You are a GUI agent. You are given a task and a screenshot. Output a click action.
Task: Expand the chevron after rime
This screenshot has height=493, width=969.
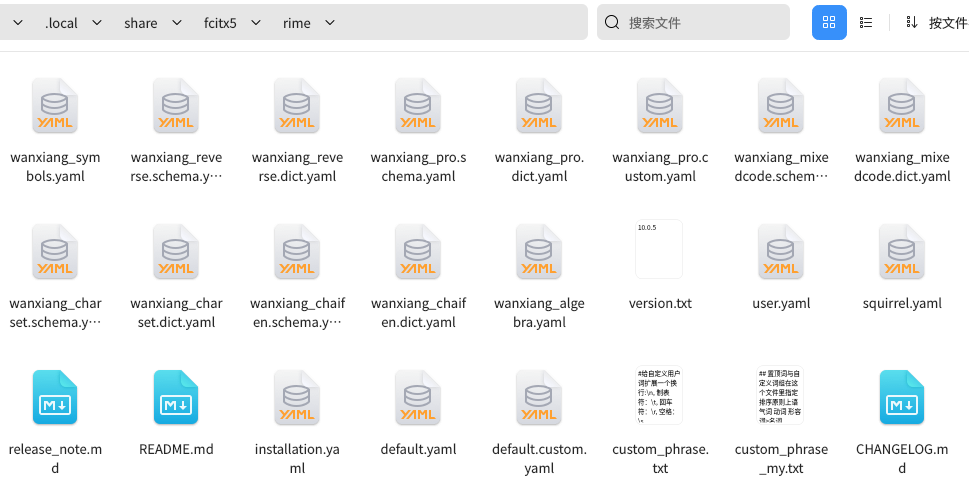tap(330, 23)
